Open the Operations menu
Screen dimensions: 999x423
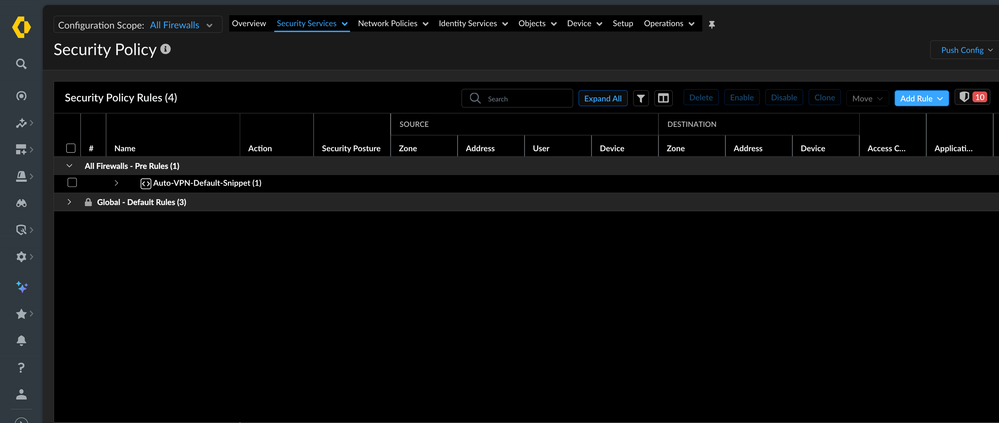[669, 24]
